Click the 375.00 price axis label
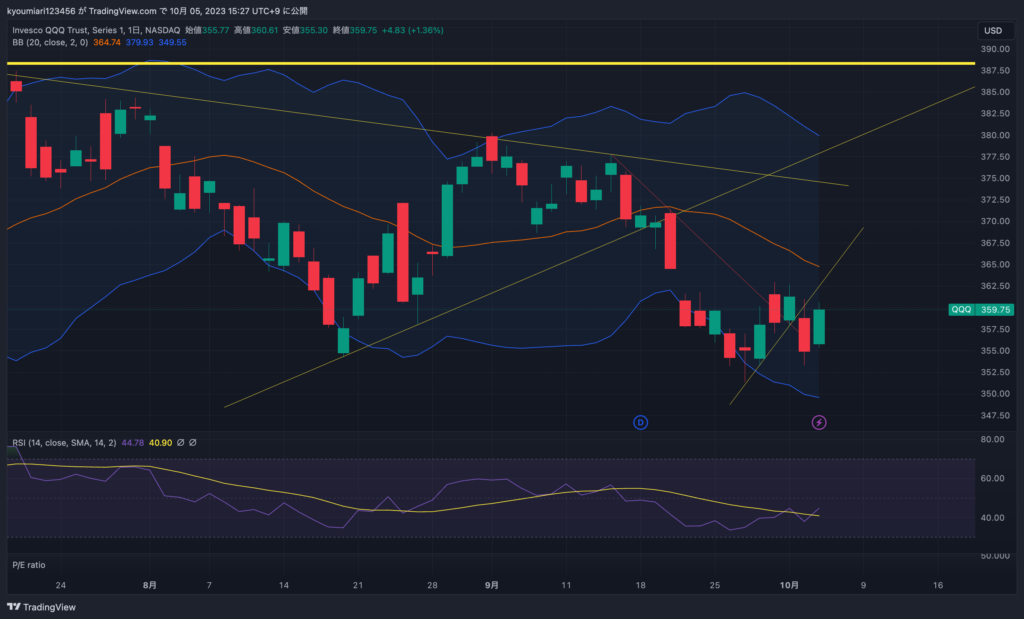 tap(995, 178)
